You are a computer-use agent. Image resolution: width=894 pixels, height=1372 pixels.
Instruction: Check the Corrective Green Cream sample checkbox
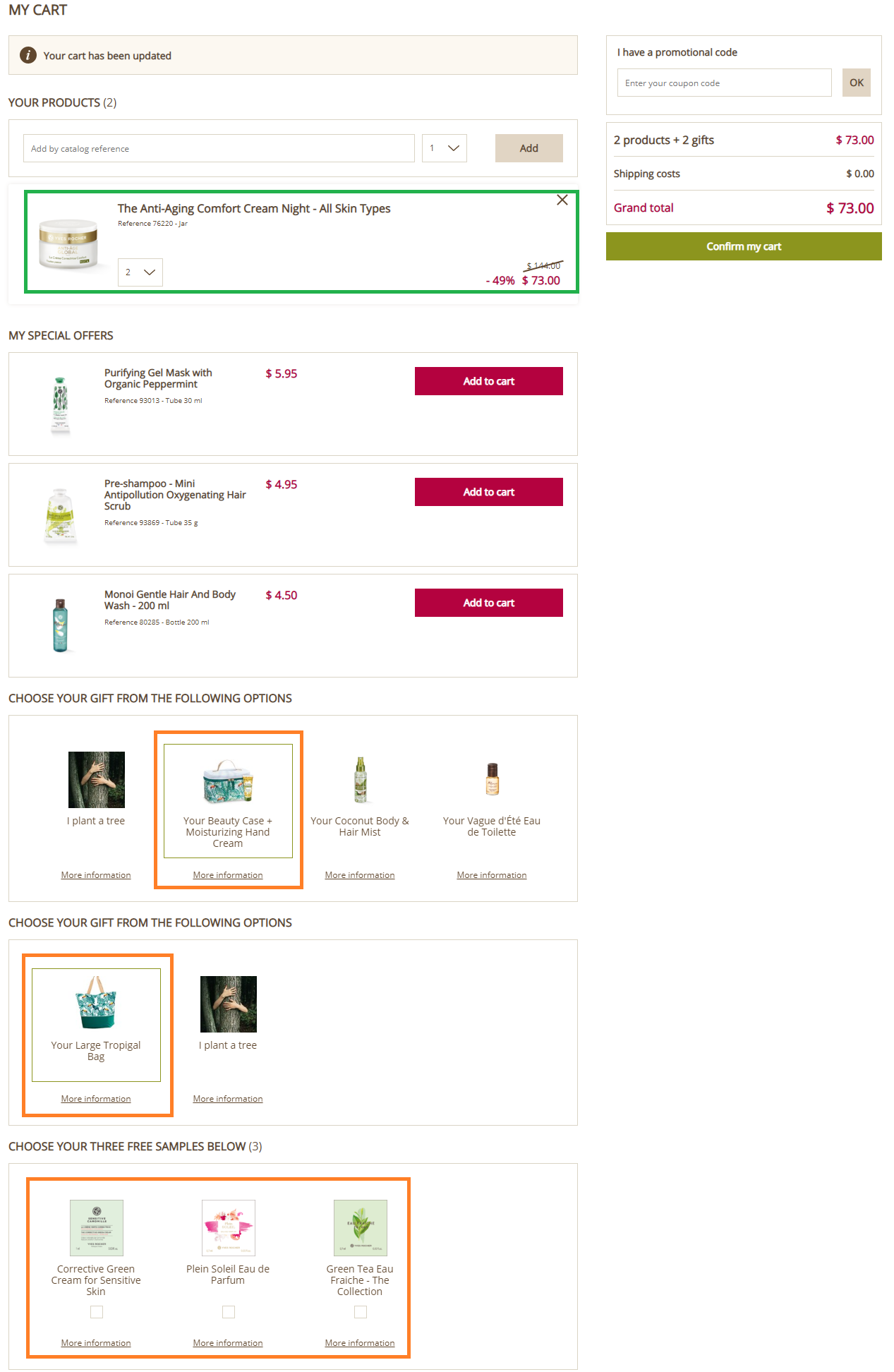pyautogui.click(x=97, y=1311)
